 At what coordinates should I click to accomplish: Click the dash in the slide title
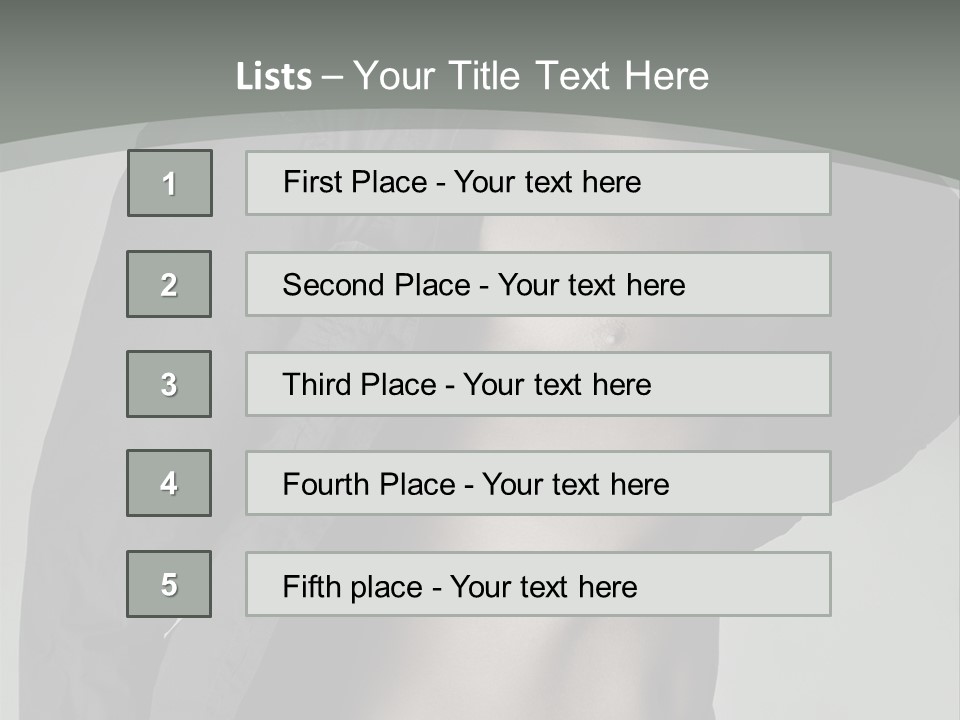pyautogui.click(x=333, y=76)
